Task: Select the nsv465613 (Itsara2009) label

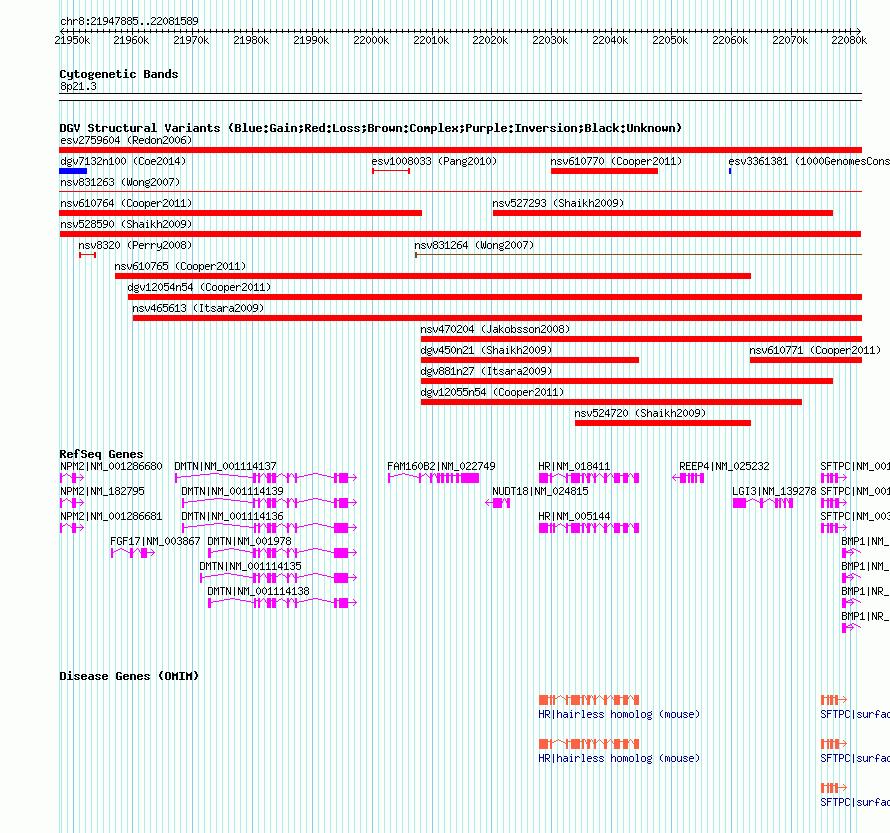Action: (198, 308)
